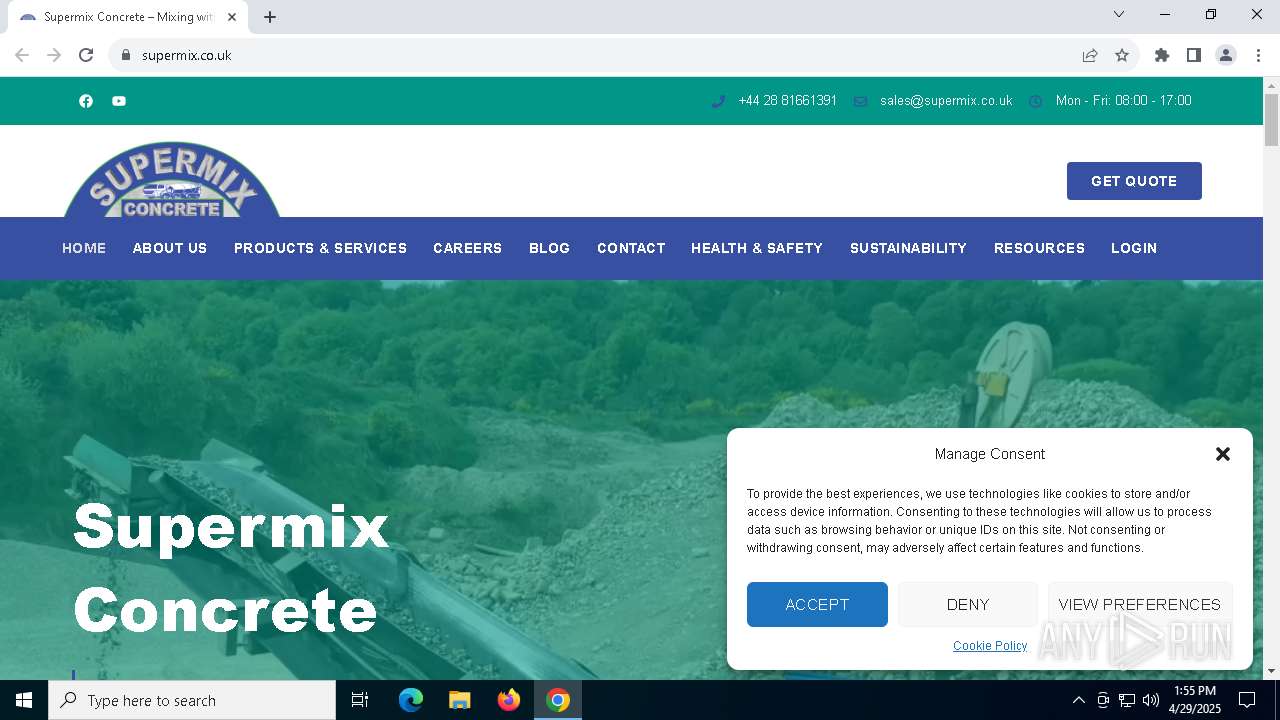Click 'Mon - Fri: 08:00 - 17:00' text

1123,101
